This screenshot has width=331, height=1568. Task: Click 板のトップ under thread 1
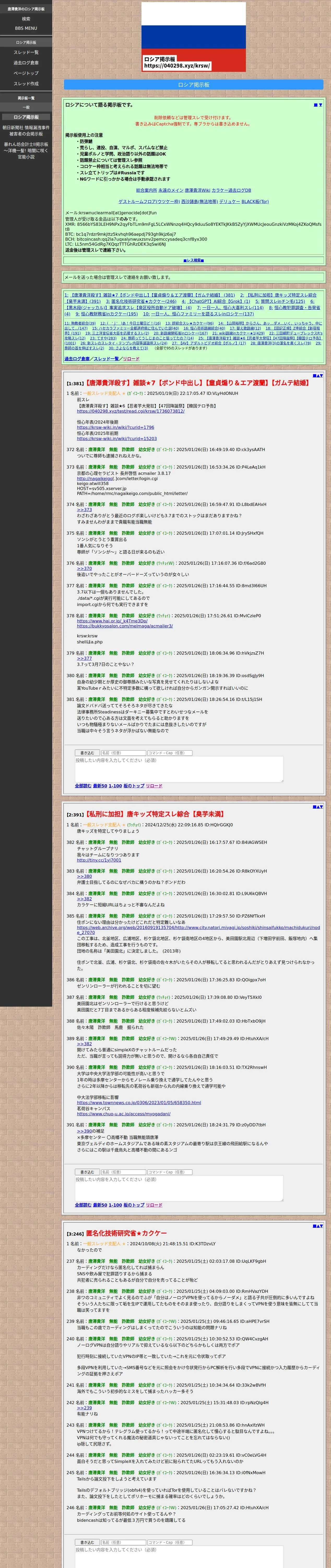pyautogui.click(x=134, y=786)
